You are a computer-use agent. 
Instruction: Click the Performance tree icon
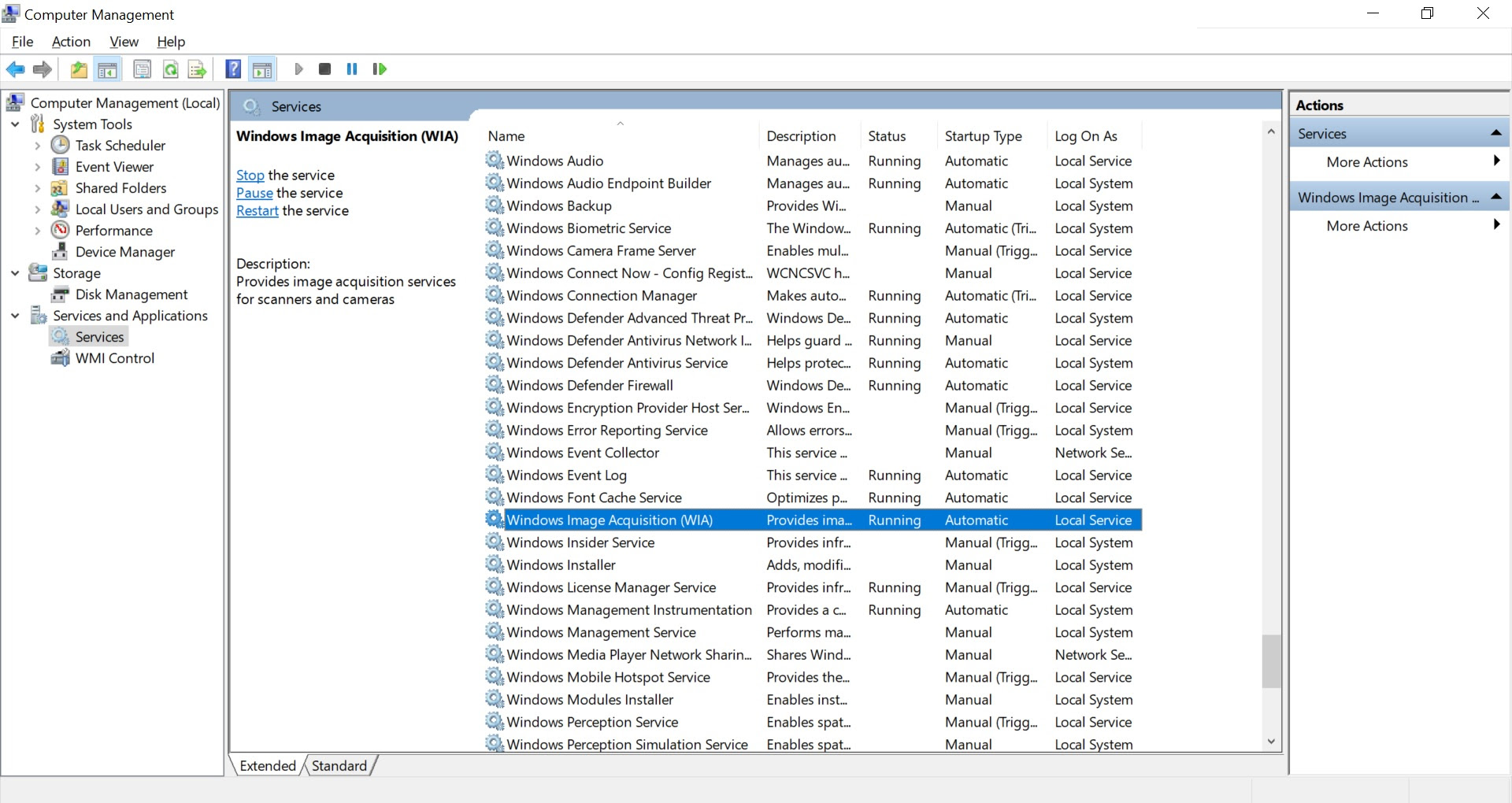(x=61, y=230)
